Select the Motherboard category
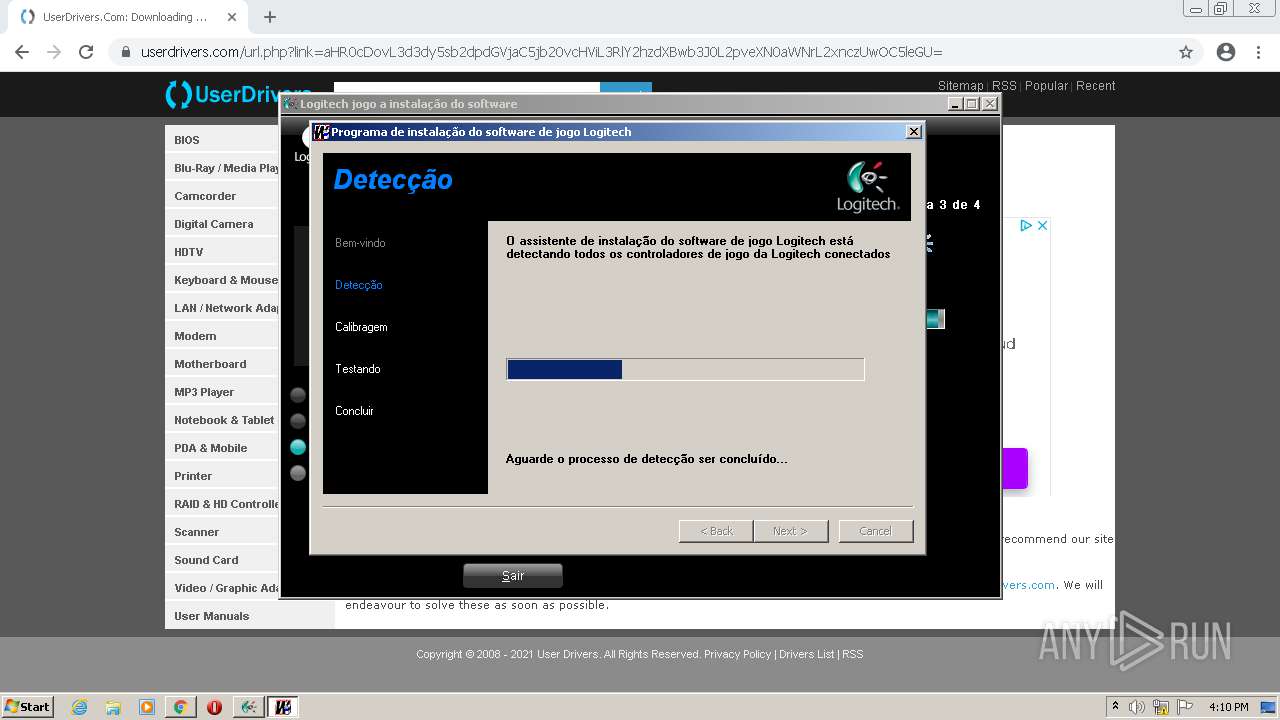 210,364
